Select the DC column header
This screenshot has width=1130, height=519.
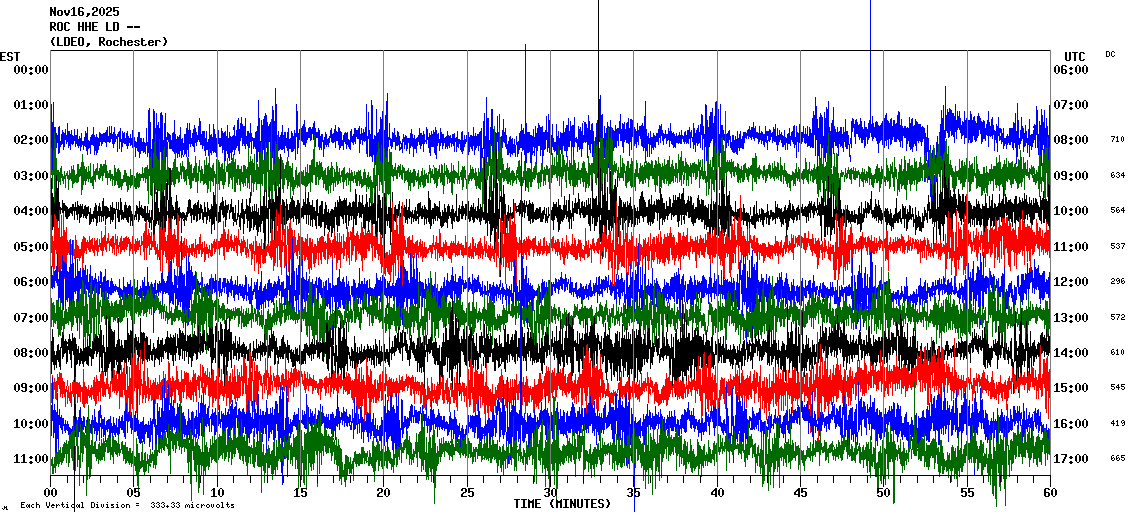point(1110,54)
